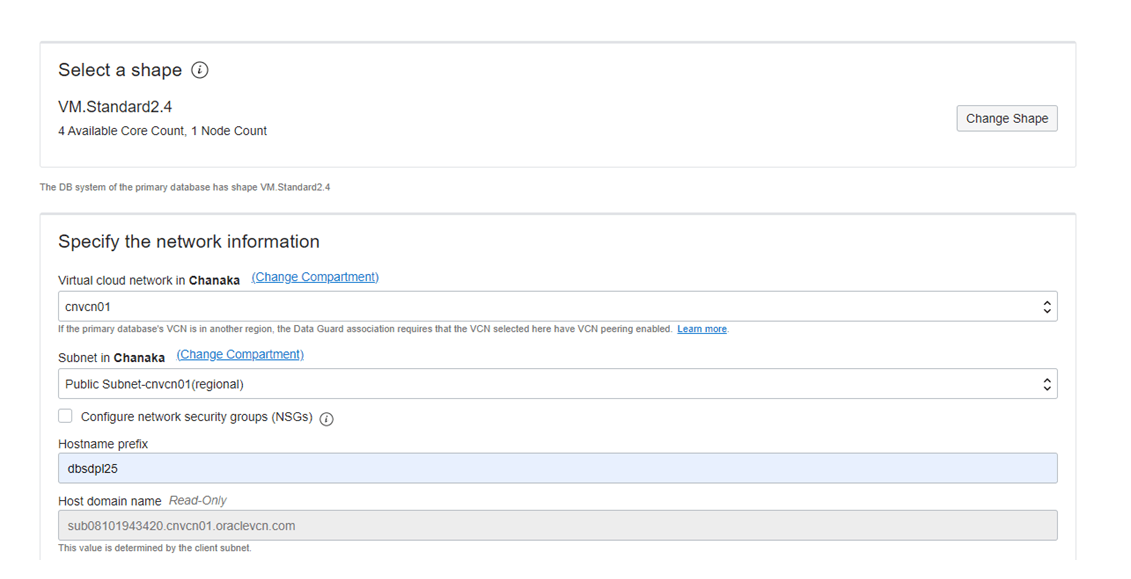1131x579 pixels.
Task: Open the Learn more link about VCN peering
Action: coord(701,329)
